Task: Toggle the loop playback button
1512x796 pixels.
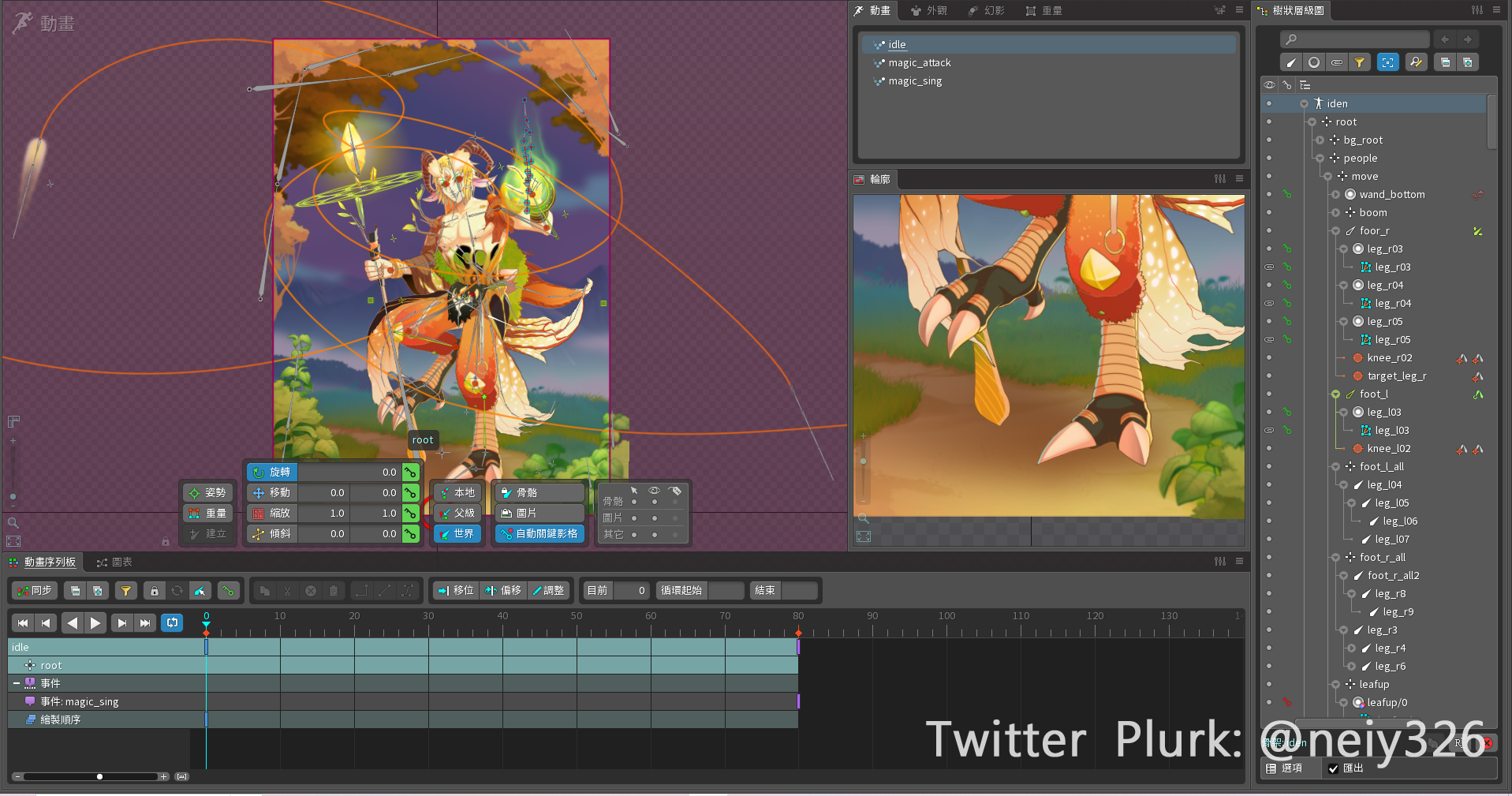Action: click(x=171, y=622)
